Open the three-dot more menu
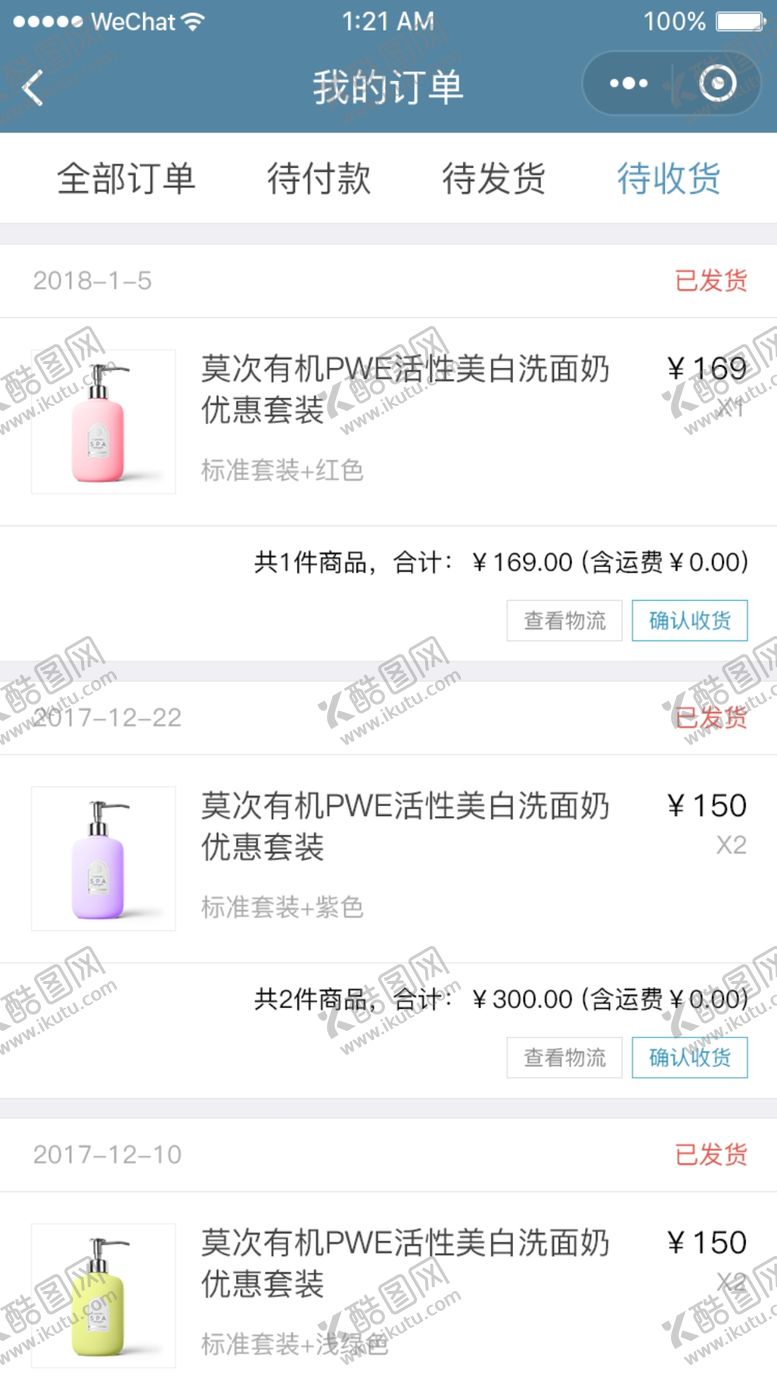 (629, 84)
